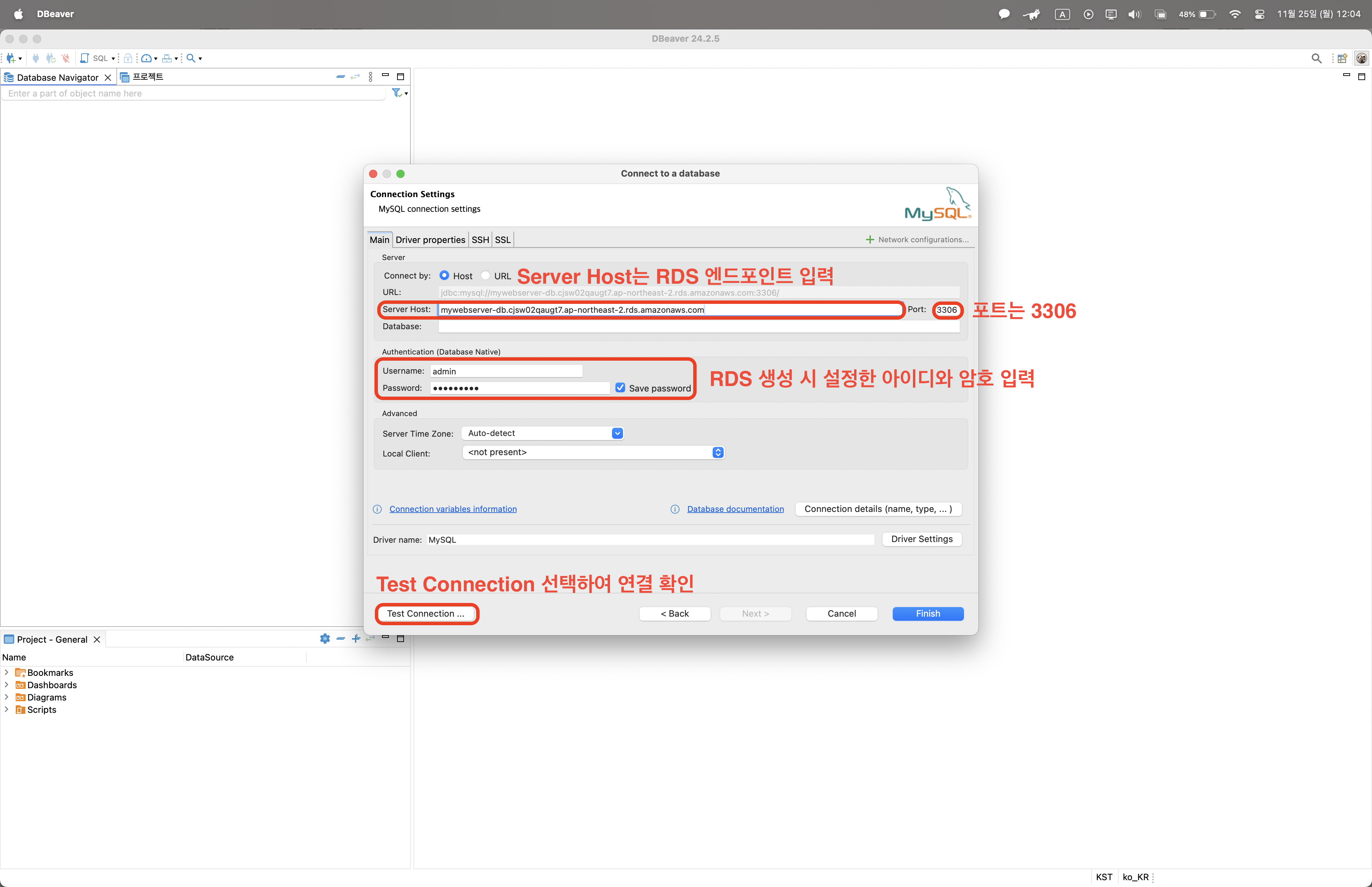Open the SQL editor script icon
This screenshot has width=1372, height=887.
(84, 58)
